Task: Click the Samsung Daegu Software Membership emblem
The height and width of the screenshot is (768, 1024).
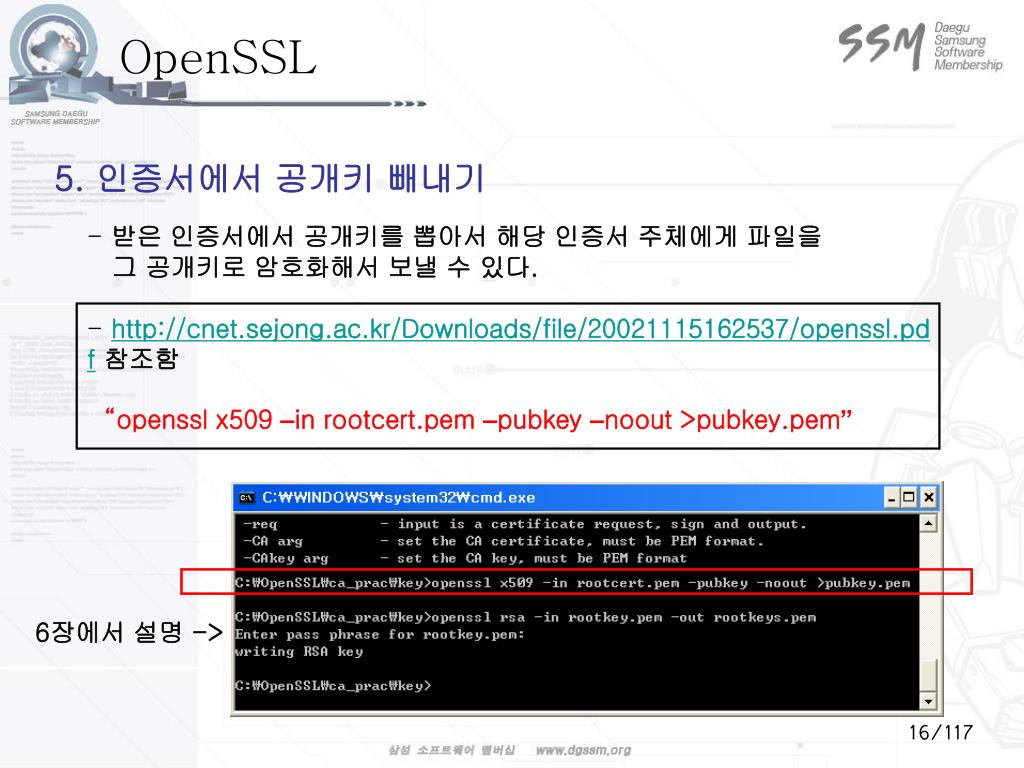Action: pos(54,65)
